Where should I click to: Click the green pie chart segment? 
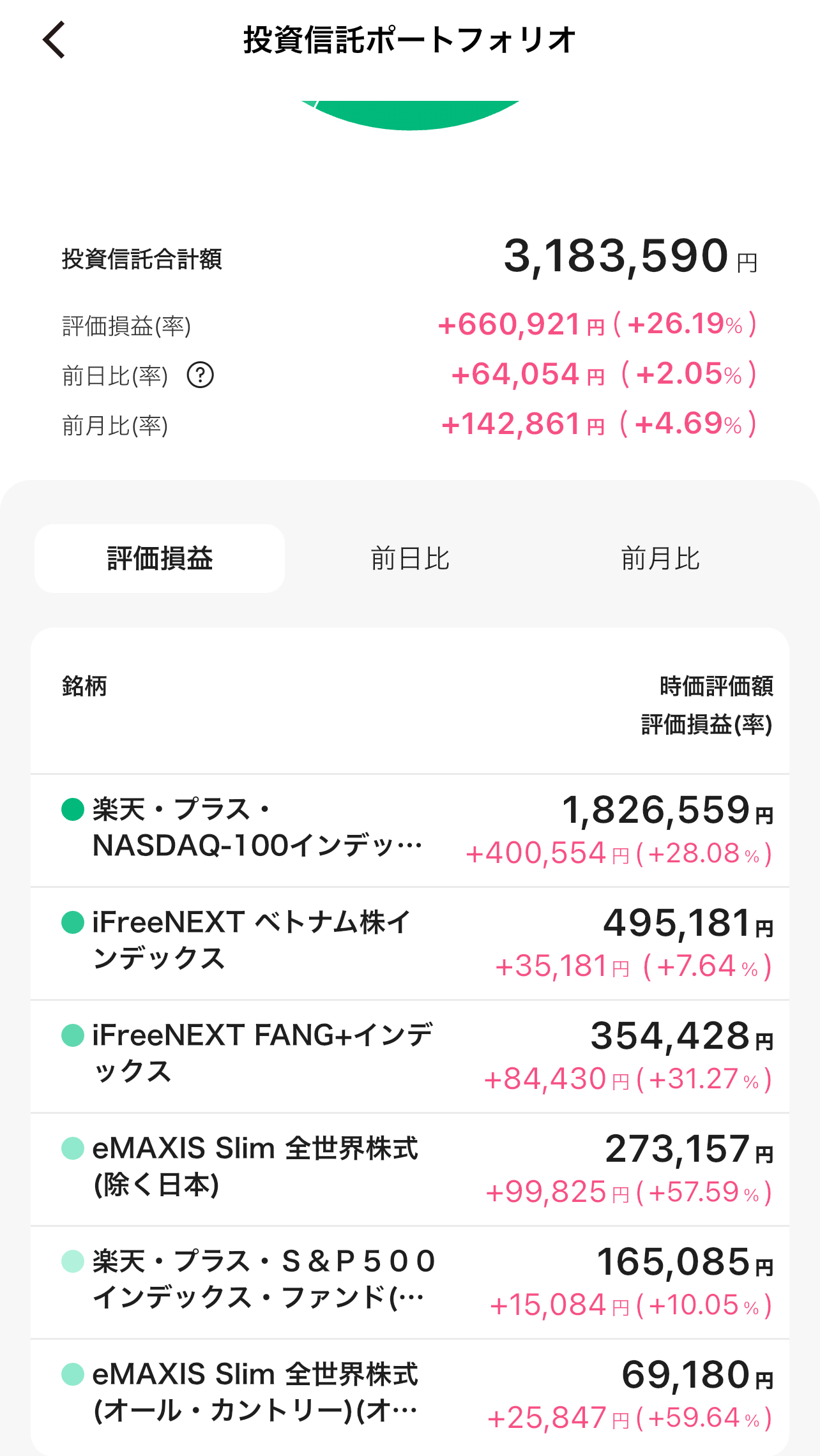tap(410, 115)
